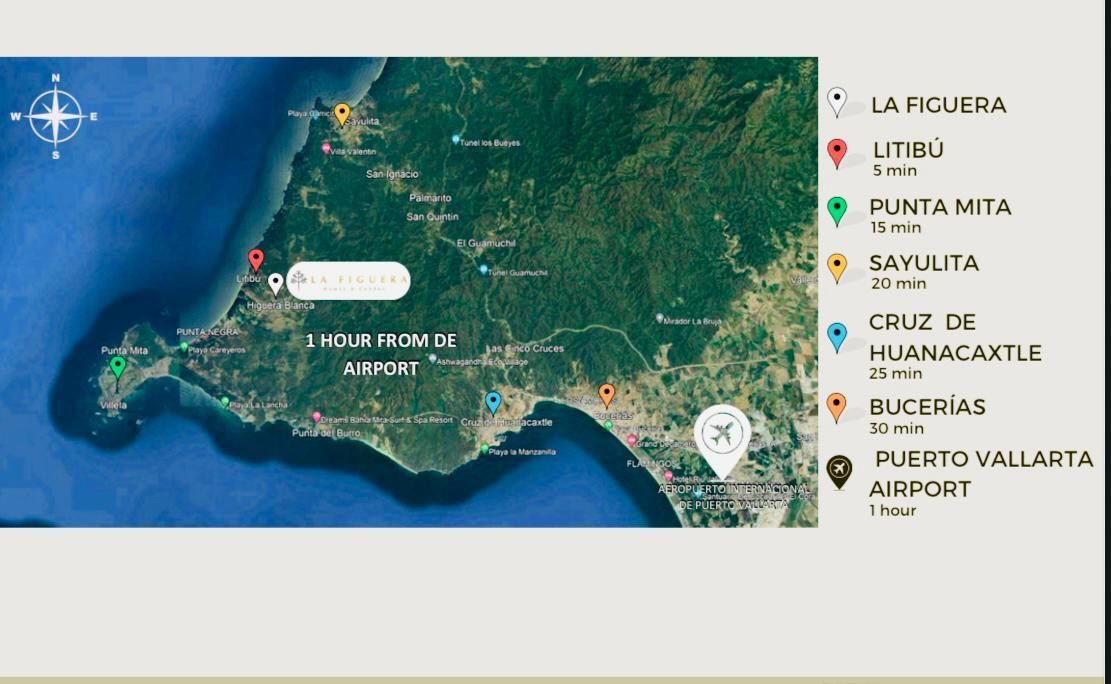
Task: Click the compass rose on the map
Action: pos(56,116)
